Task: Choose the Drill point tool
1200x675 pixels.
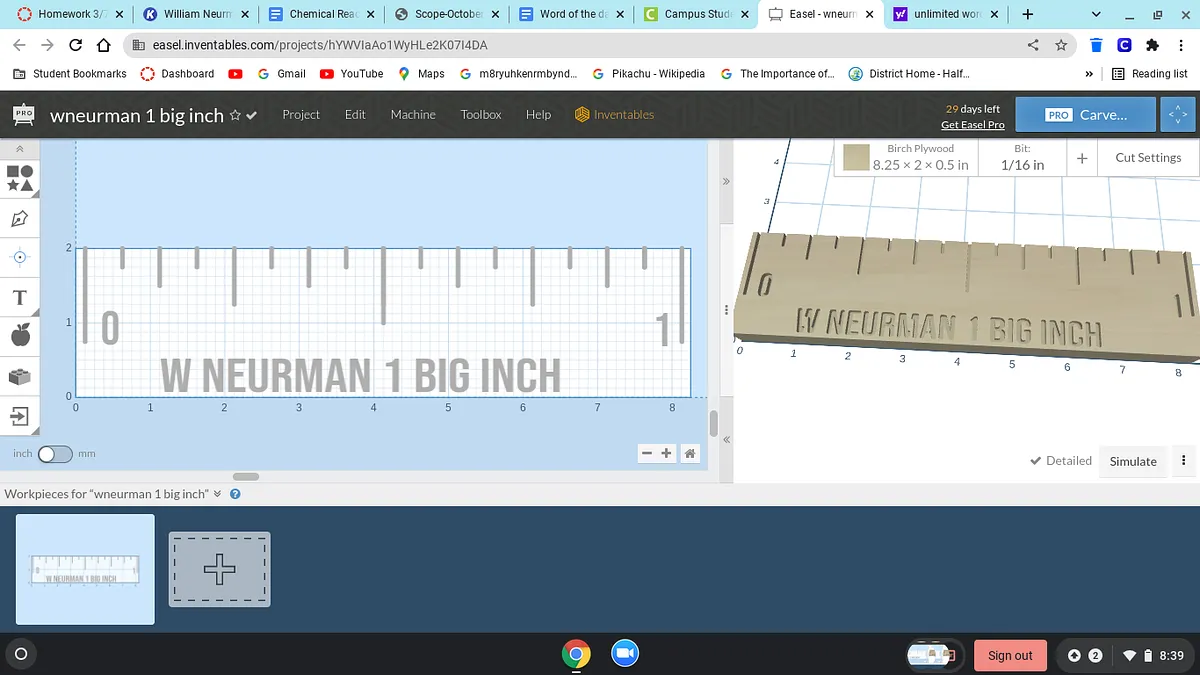Action: click(20, 257)
